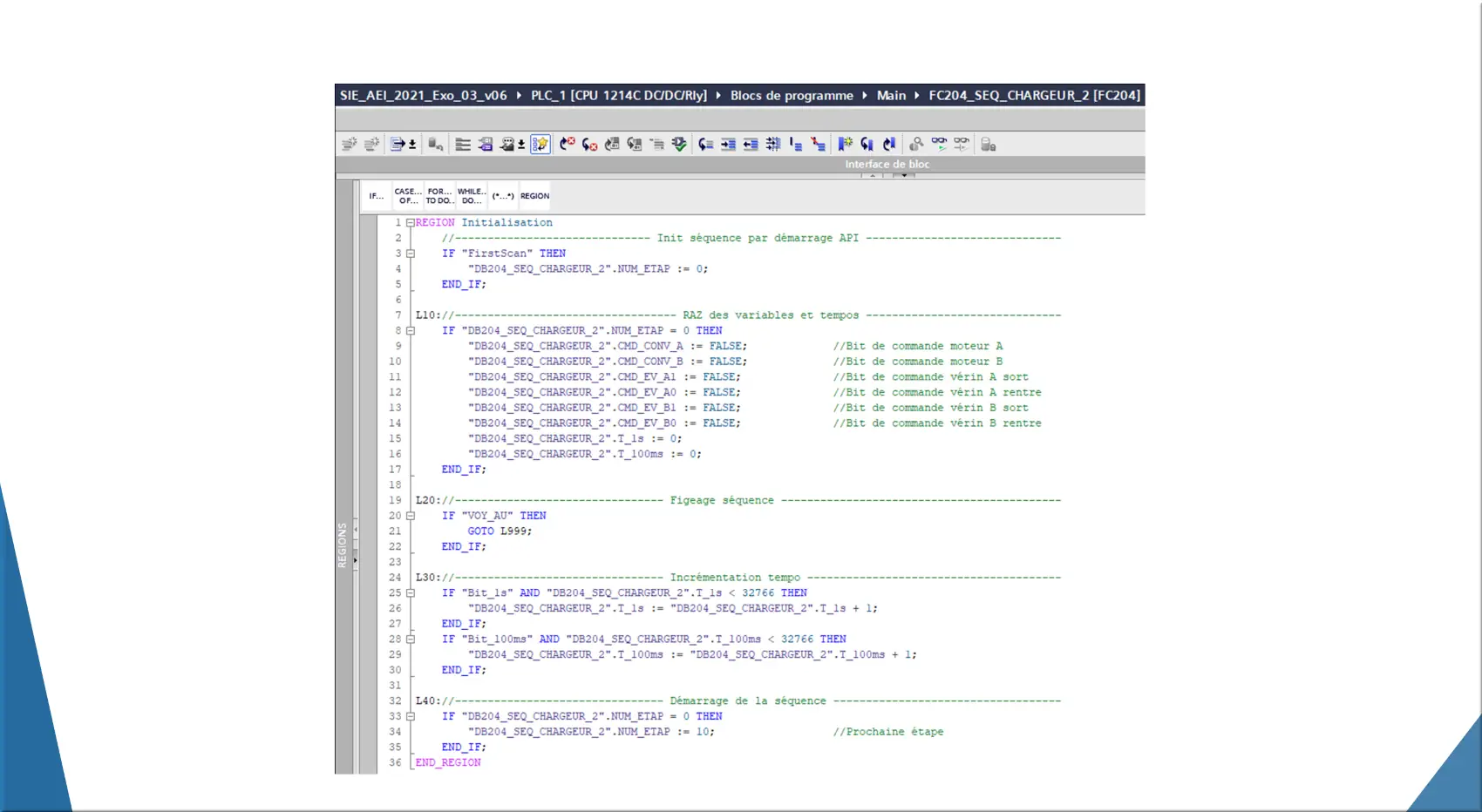Image resolution: width=1482 pixels, height=812 pixels.
Task: Click the "RAZ des variables et tempos" comment
Action: [771, 315]
